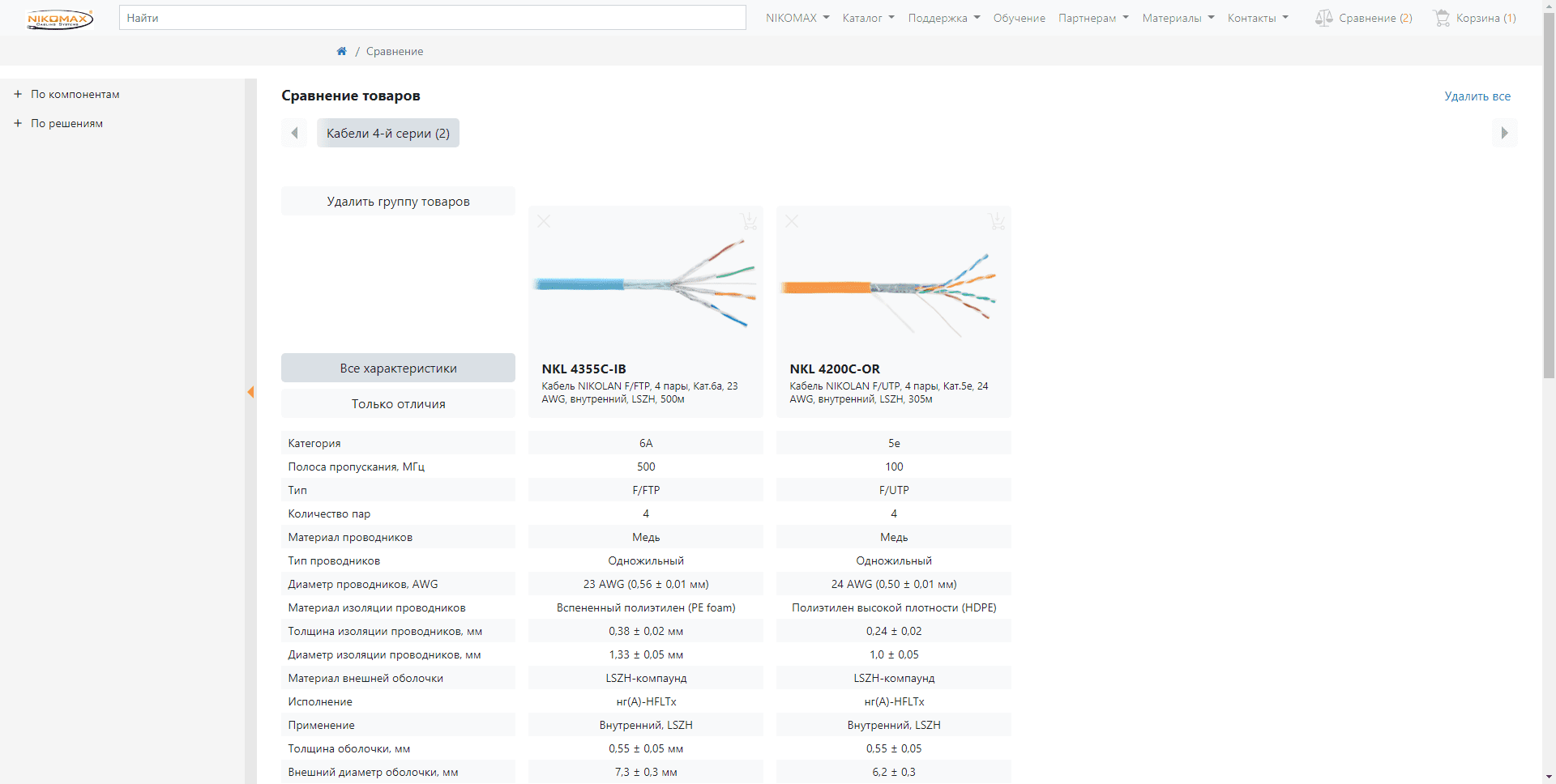Image resolution: width=1556 pixels, height=784 pixels.
Task: Click the 1,33 ± 0,05 мм value
Action: (646, 654)
